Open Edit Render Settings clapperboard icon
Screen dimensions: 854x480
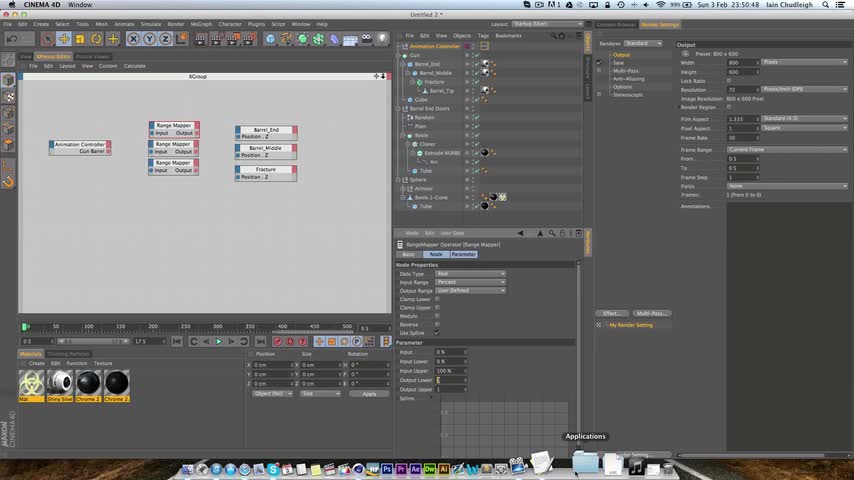[249, 39]
